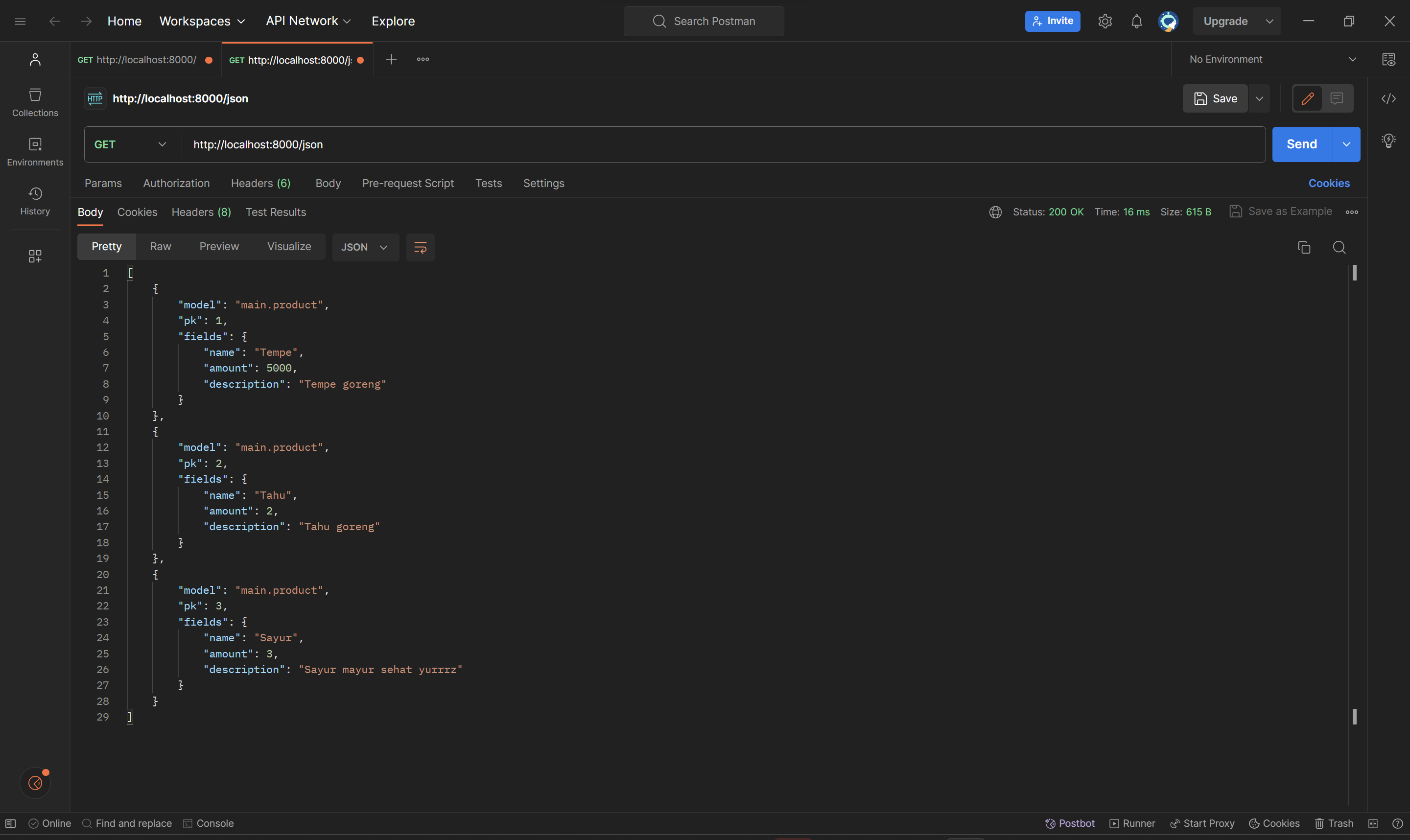
Task: Switch response view to Preview
Action: [219, 246]
